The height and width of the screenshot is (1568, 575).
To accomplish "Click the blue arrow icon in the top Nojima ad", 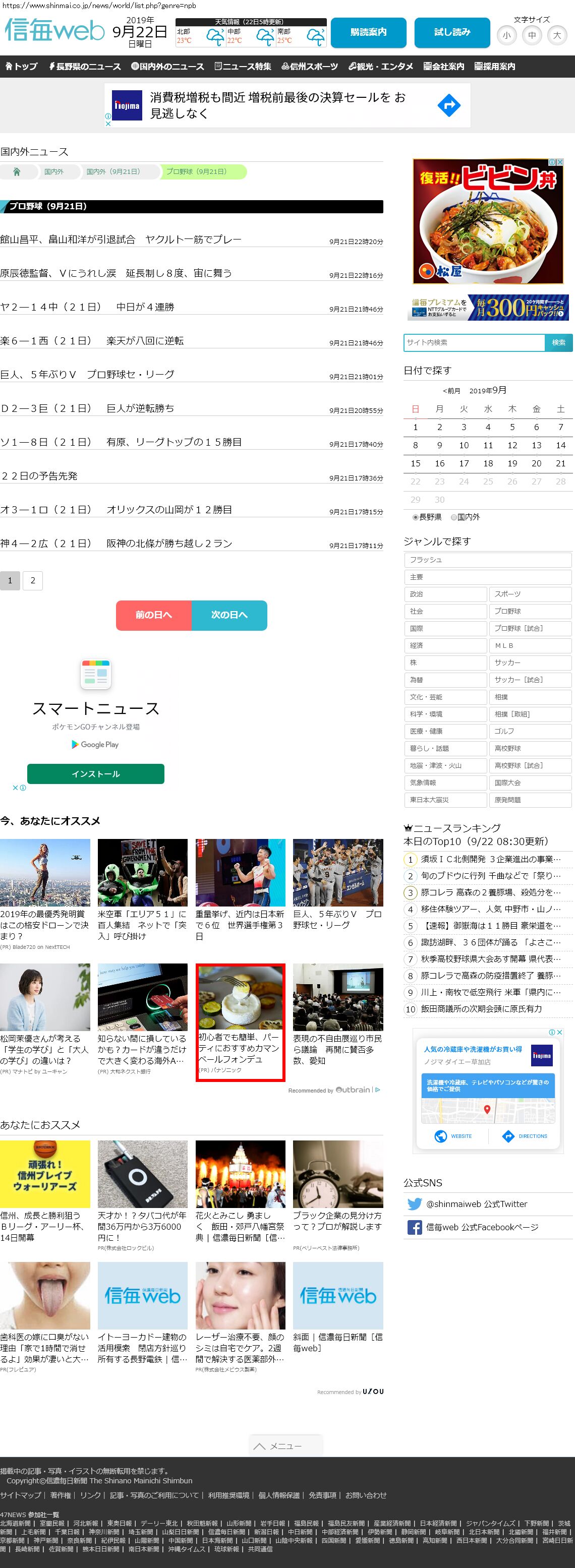I will pos(448,105).
